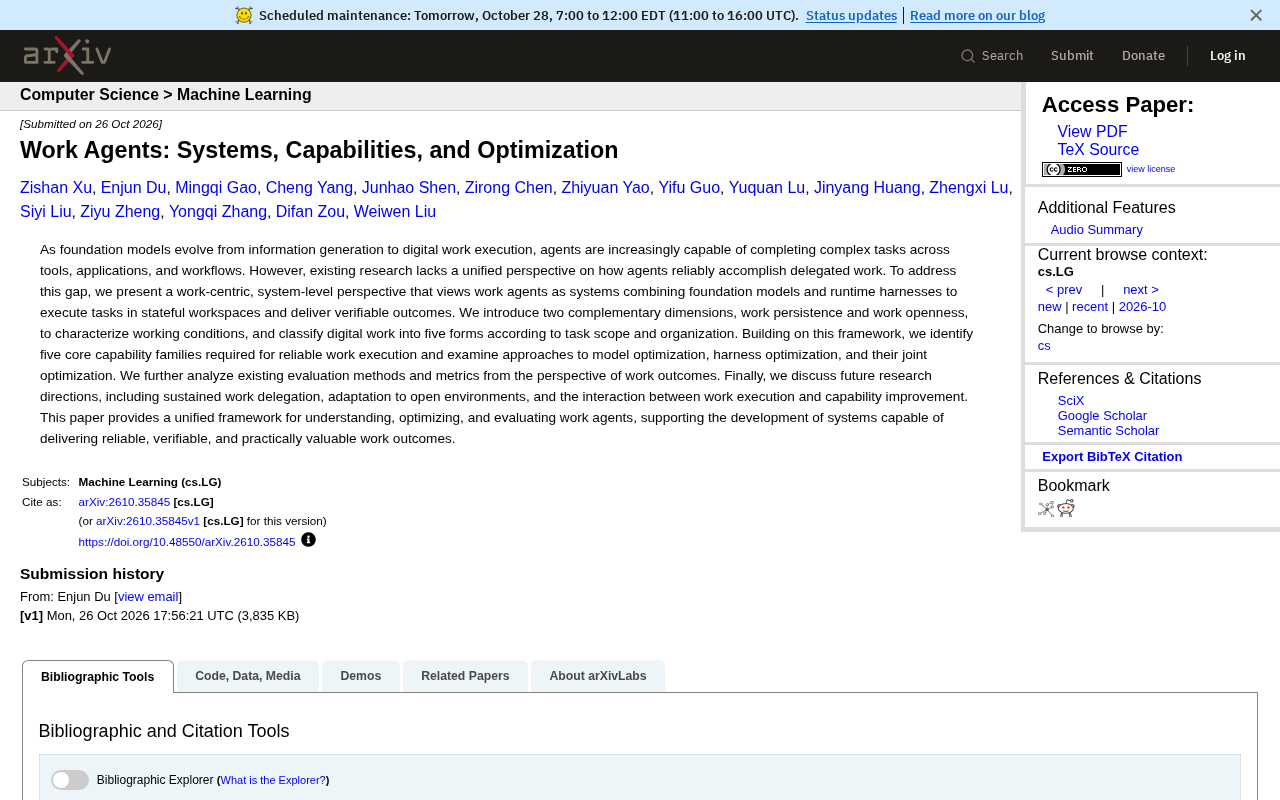1280x800 pixels.
Task: Open the Google Scholar citations link
Action: [1102, 416]
